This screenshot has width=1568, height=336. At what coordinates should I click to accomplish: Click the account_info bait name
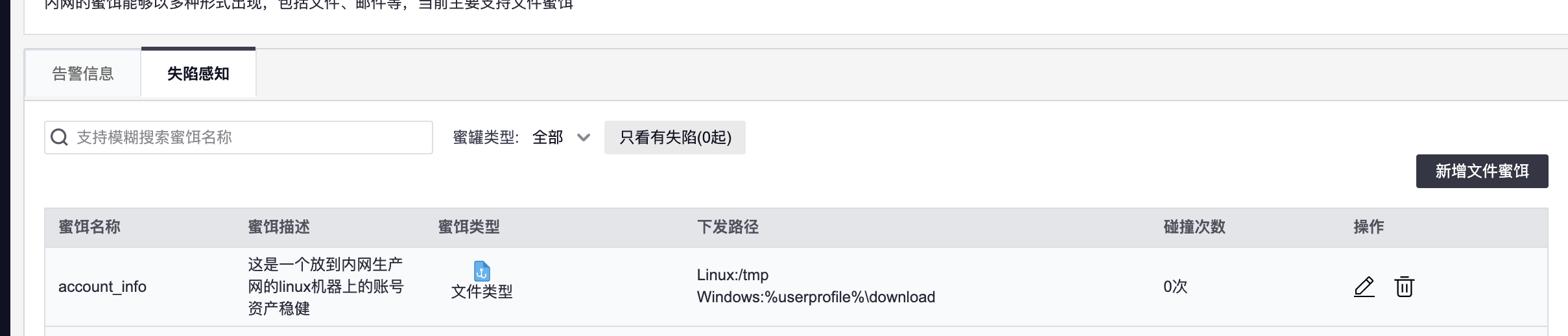click(102, 287)
